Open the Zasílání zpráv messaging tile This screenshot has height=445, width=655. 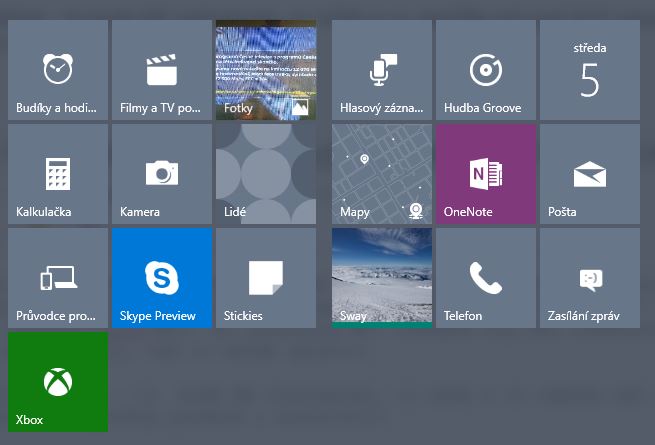(590, 278)
